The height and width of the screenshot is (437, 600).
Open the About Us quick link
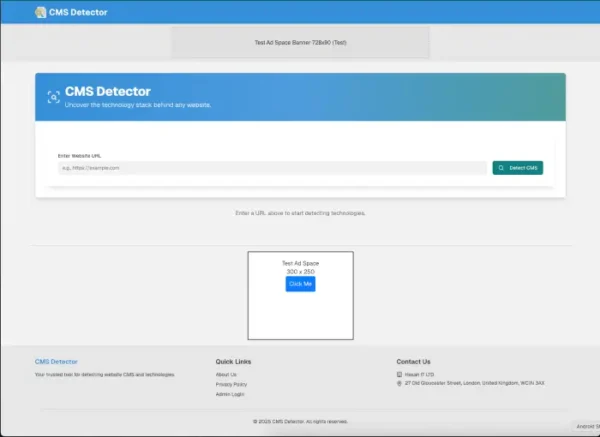click(226, 375)
